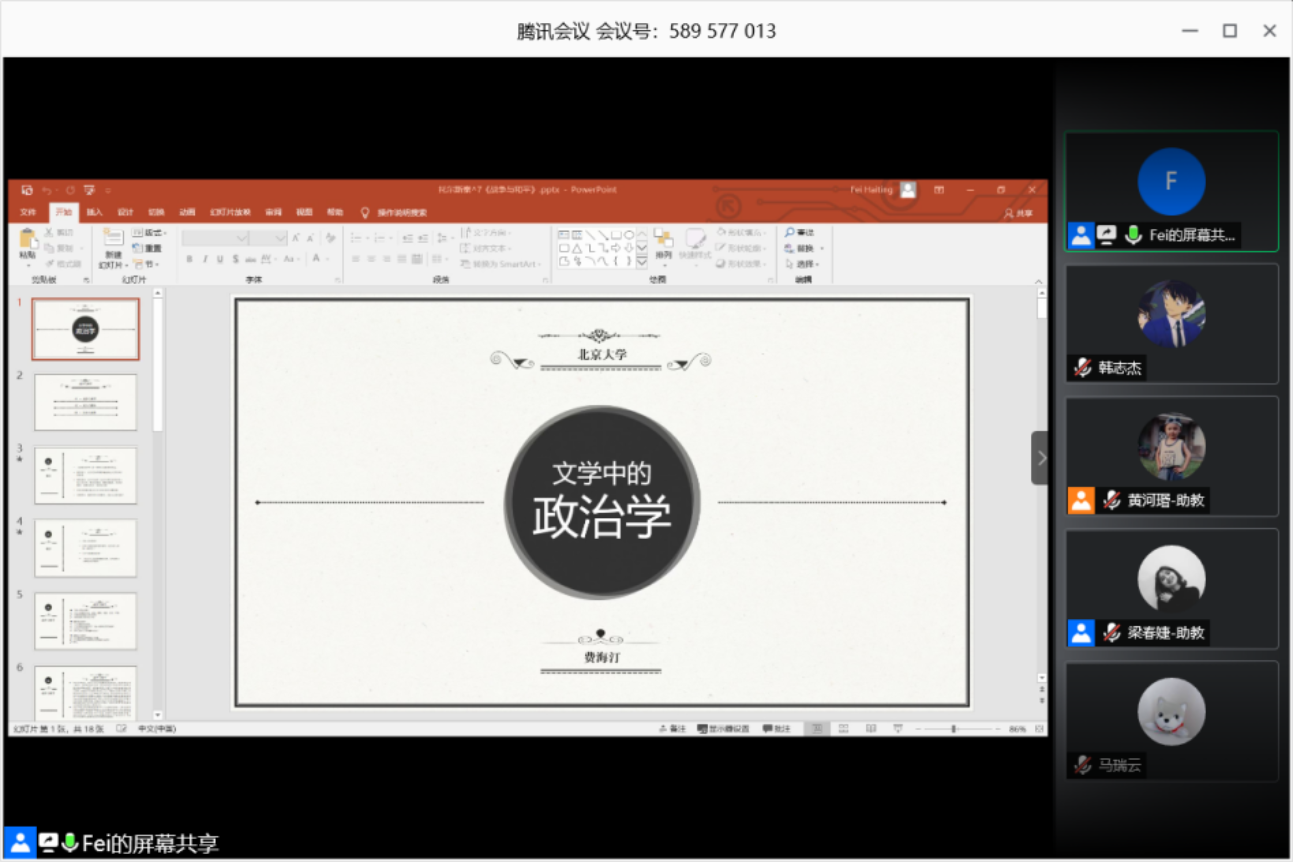Click the orange host icon beside 黄河瑨-助教
Viewport: 1294px width, 863px height.
(1081, 500)
